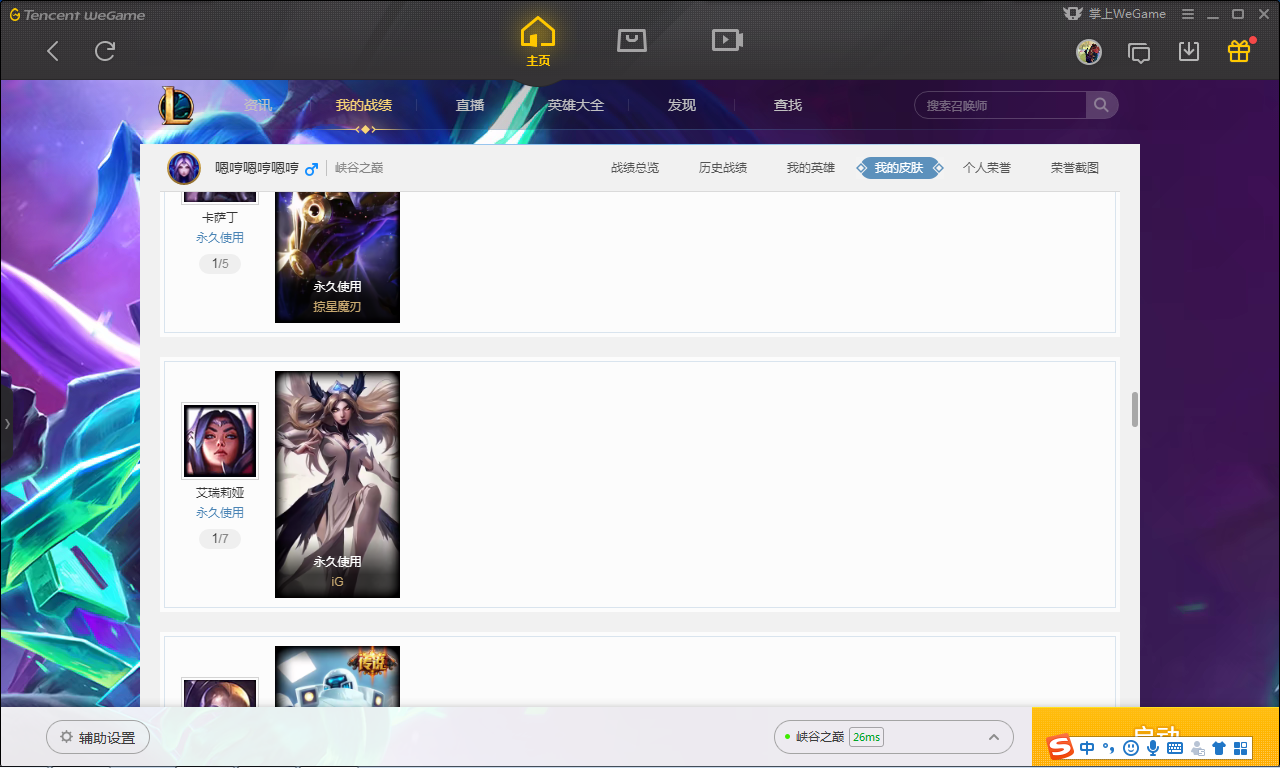Switch to the 资讯 nav item
Image resolution: width=1280 pixels, height=768 pixels.
[x=257, y=105]
